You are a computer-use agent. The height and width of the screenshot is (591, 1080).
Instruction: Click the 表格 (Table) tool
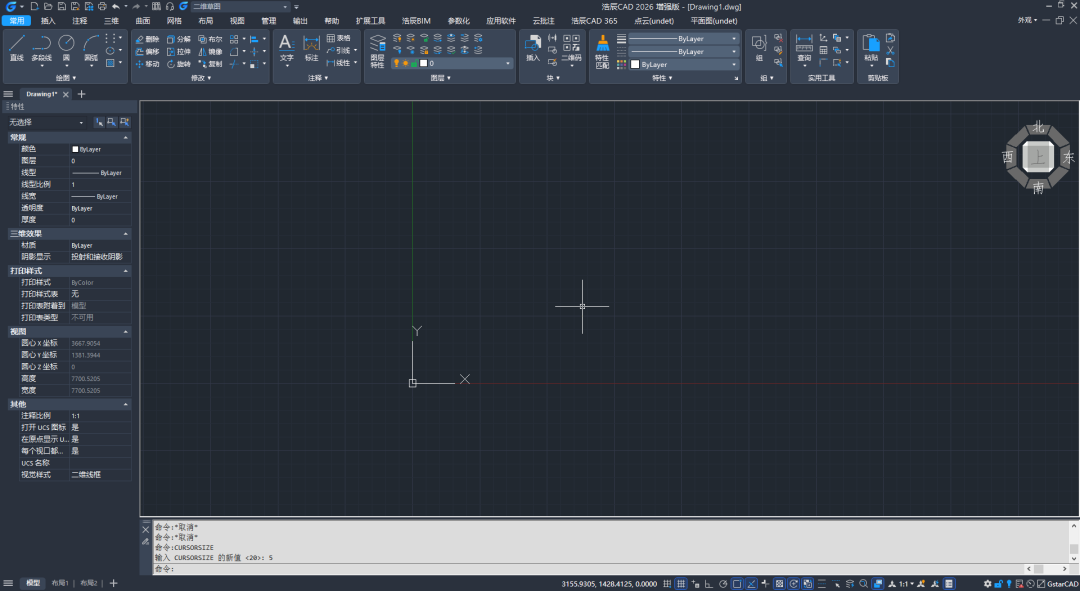click(338, 39)
